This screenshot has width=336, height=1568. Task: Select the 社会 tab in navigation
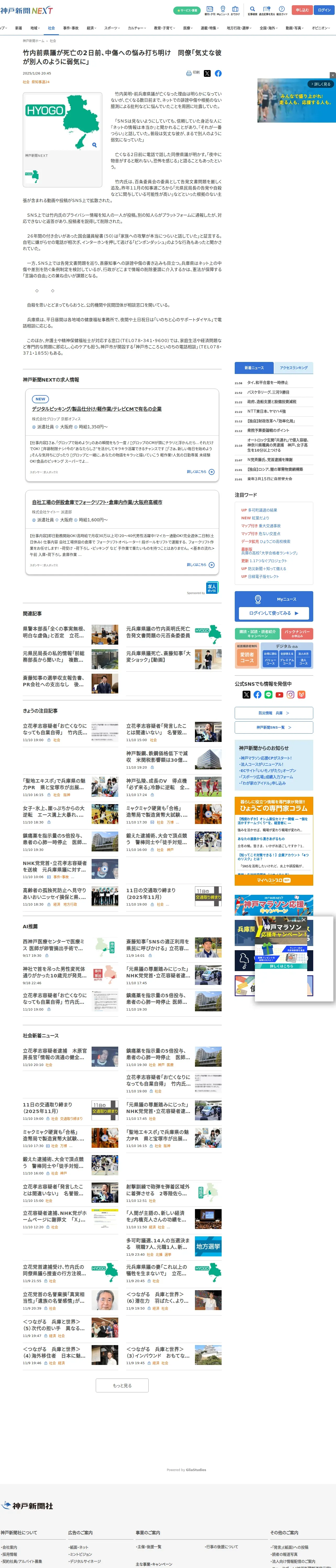[x=51, y=28]
